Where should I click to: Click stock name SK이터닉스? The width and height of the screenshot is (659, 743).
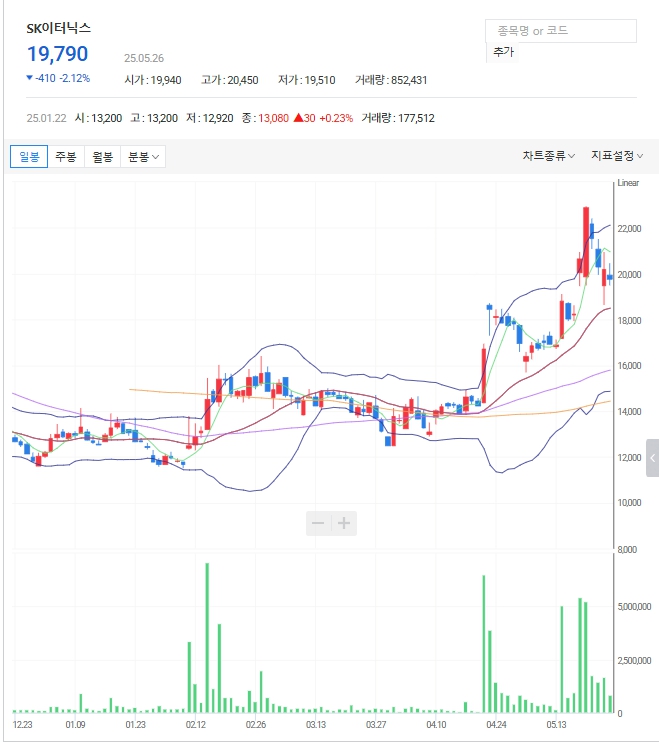pyautogui.click(x=58, y=28)
